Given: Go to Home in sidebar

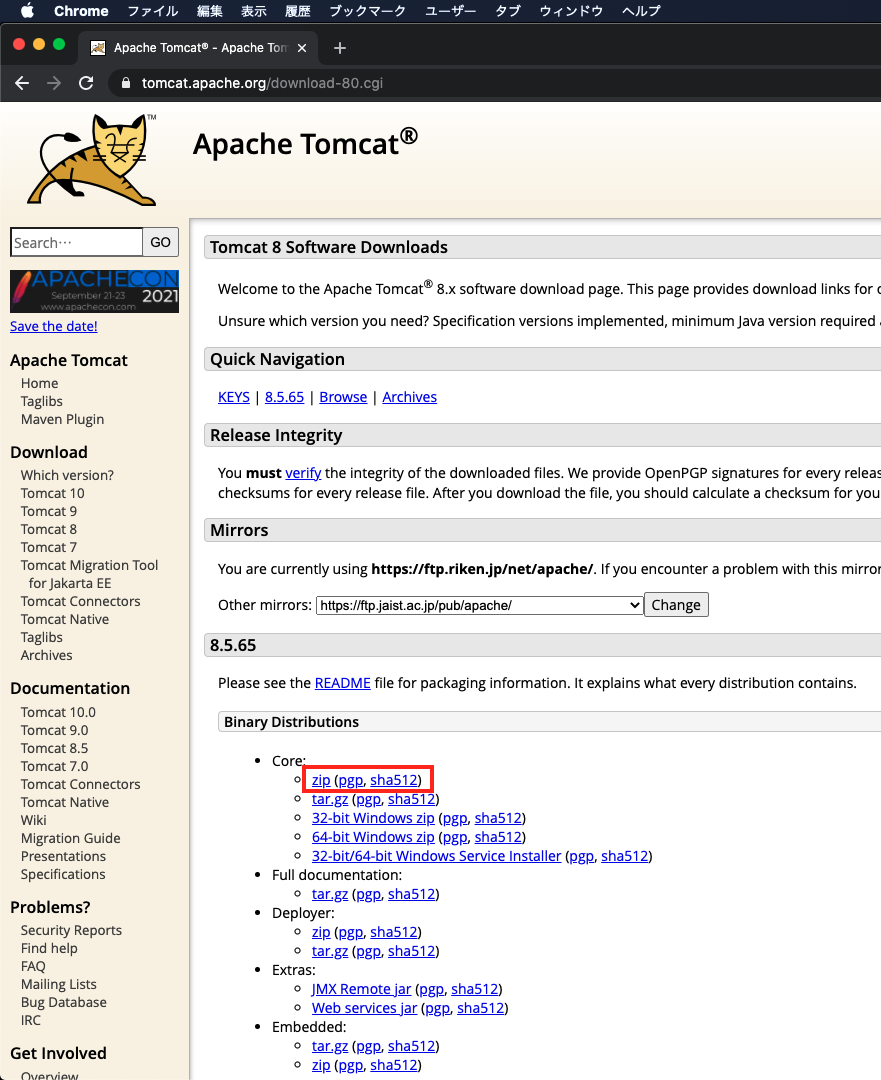Looking at the screenshot, I should [x=39, y=384].
